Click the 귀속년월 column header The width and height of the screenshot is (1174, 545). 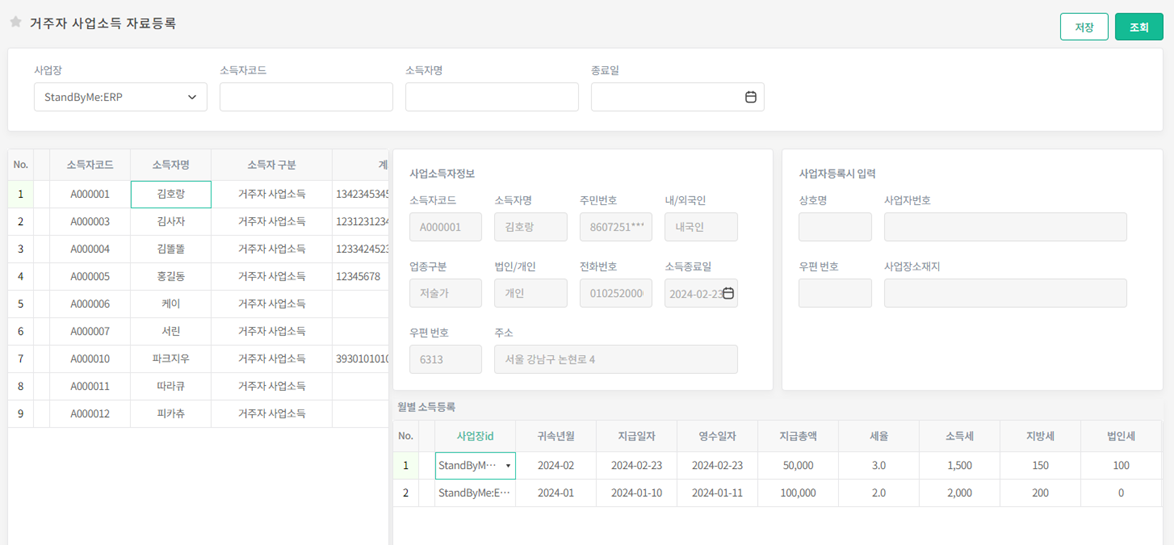(x=555, y=436)
